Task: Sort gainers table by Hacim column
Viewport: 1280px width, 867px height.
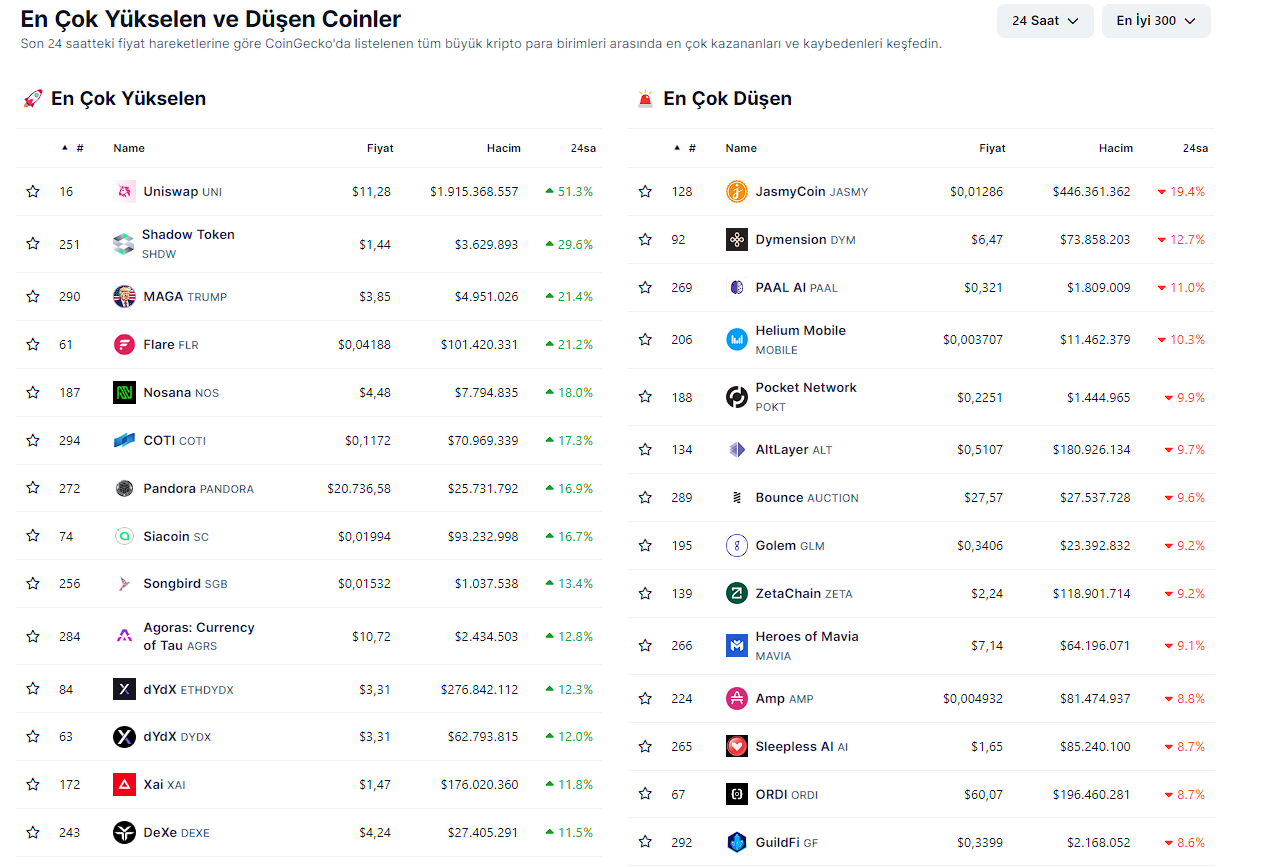Action: tap(503, 148)
